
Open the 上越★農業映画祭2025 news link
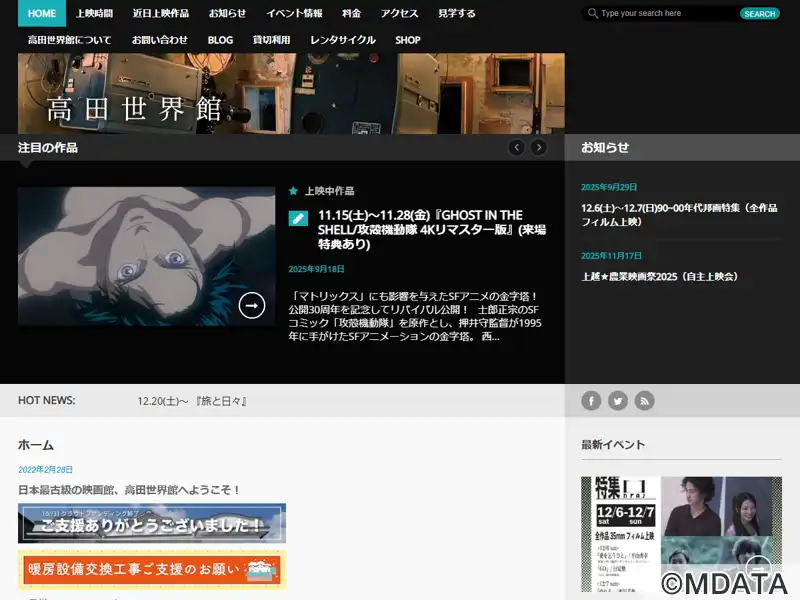(x=660, y=277)
